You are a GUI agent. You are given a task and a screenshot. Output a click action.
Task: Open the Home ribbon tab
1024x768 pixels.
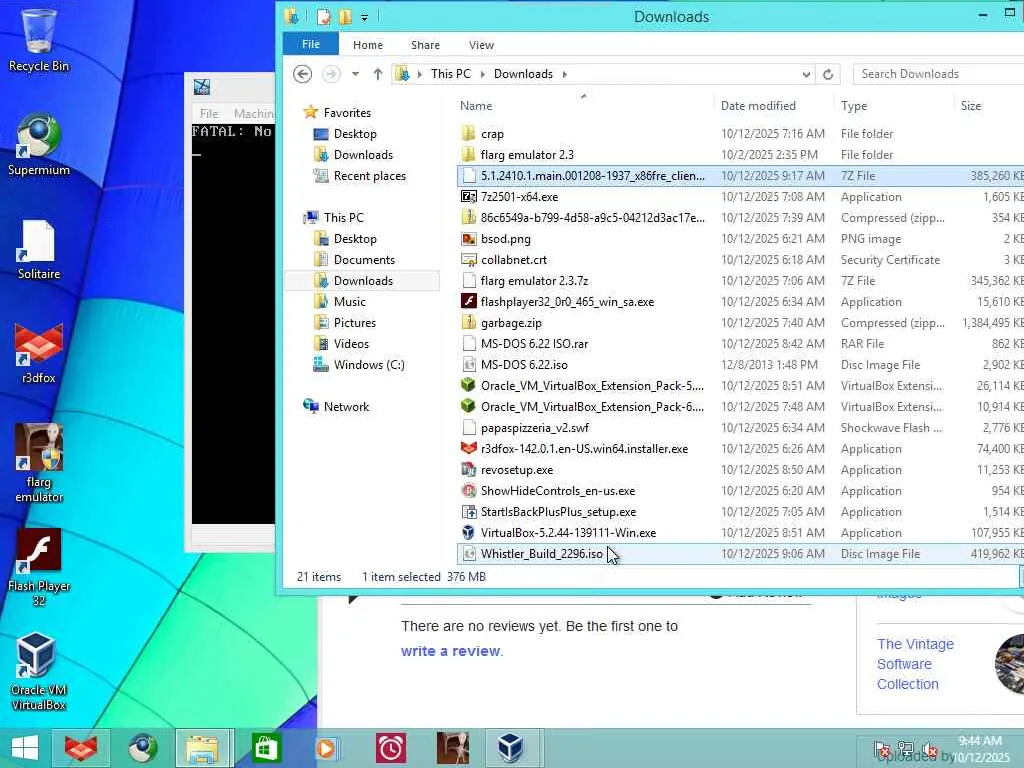pos(368,45)
